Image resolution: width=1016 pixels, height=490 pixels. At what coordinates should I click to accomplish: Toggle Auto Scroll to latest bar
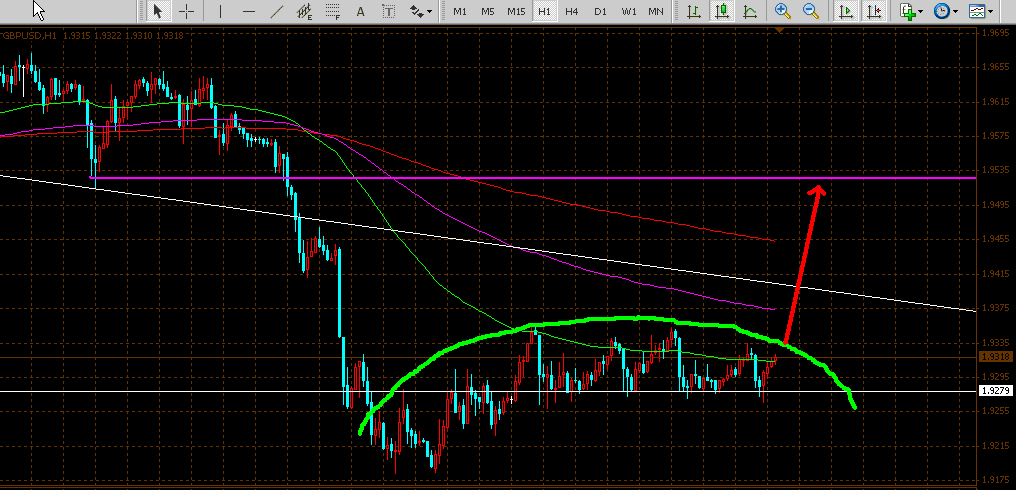[x=845, y=11]
